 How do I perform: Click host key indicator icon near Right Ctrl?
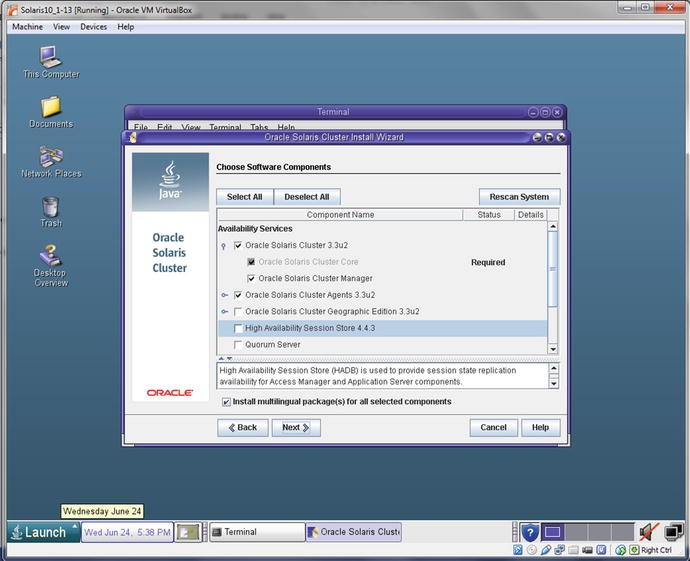[634, 550]
